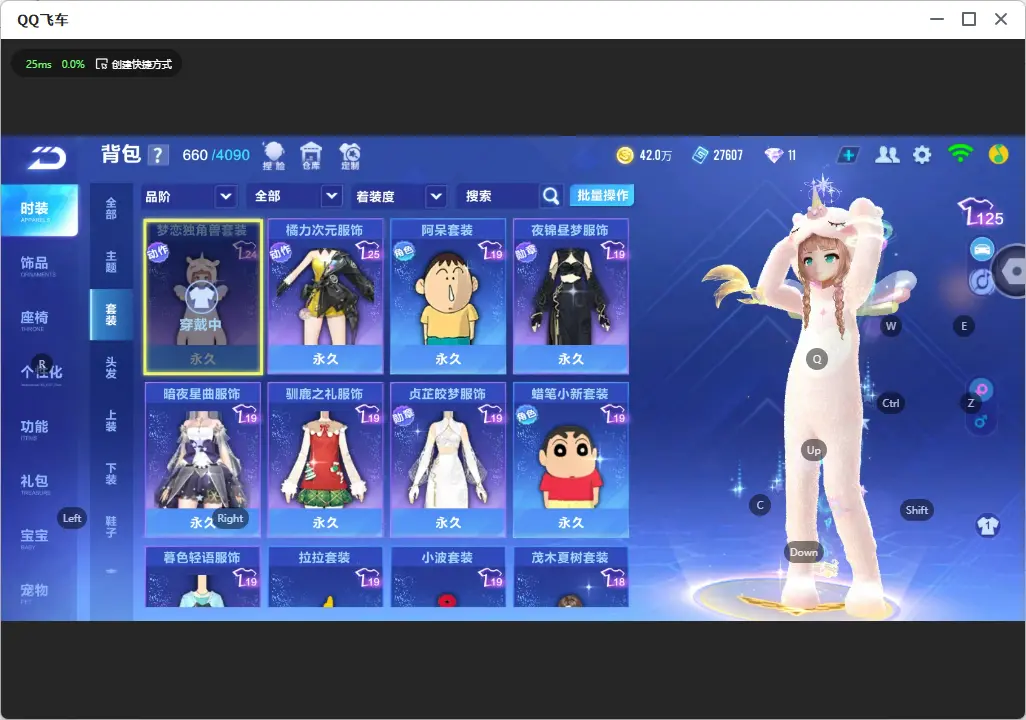This screenshot has height=720, width=1026.
Task: Select the 驯鹿之礼服饰 outfit card
Action: (325, 460)
